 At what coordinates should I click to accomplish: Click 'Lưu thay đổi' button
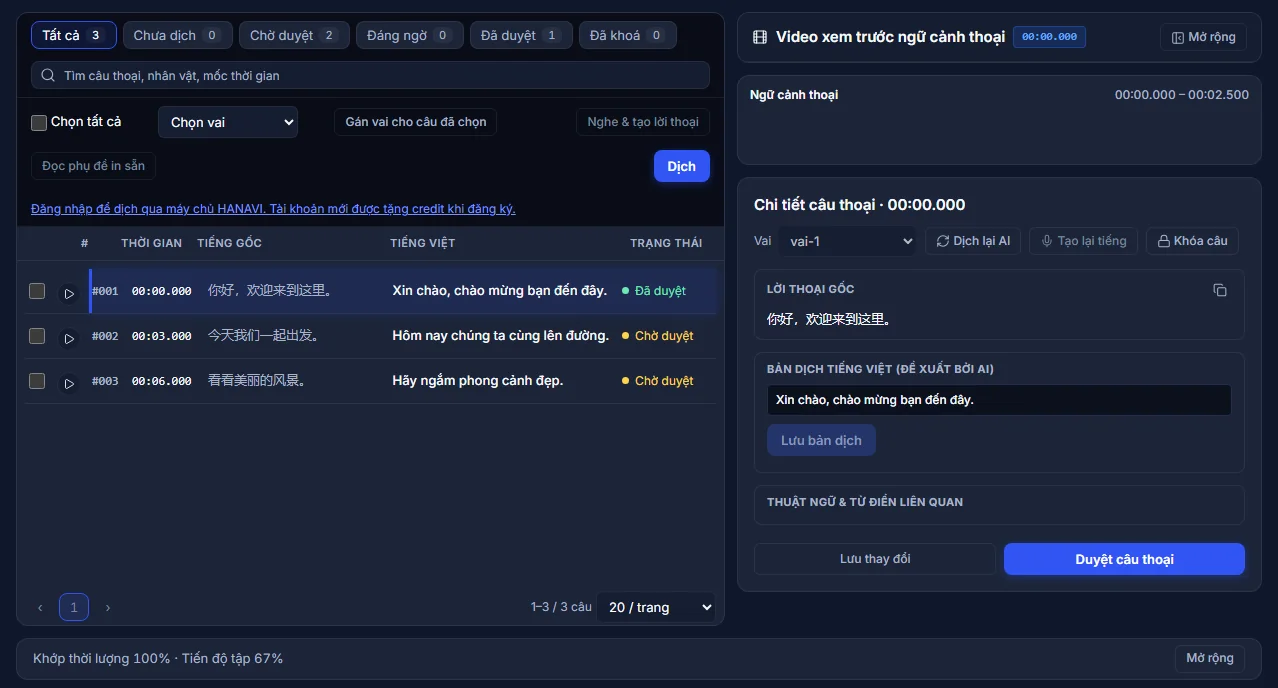875,559
